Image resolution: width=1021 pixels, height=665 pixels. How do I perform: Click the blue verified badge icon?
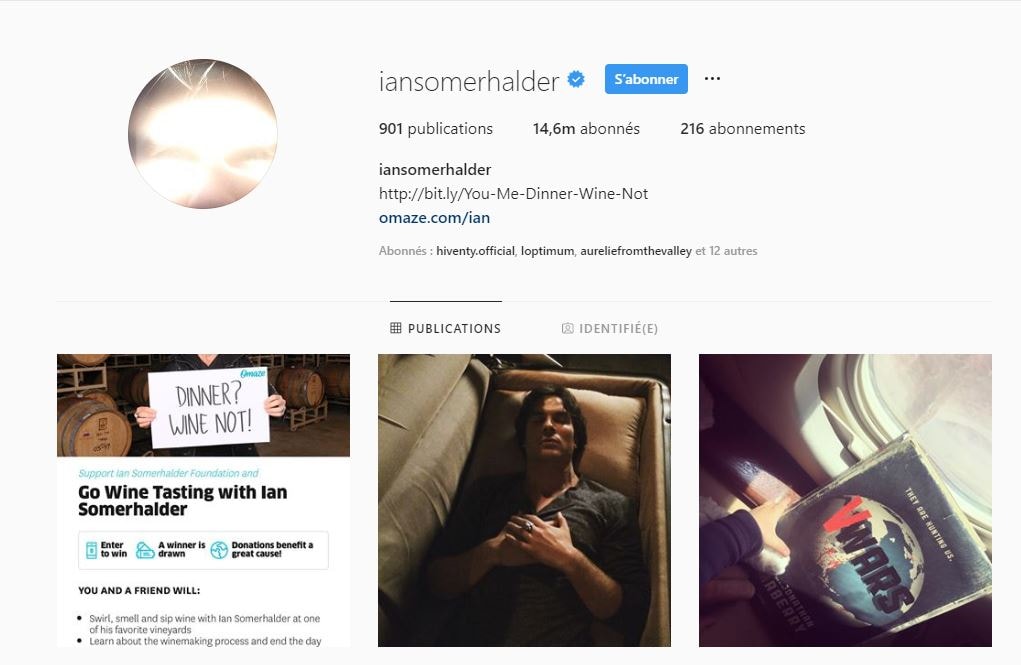click(576, 79)
